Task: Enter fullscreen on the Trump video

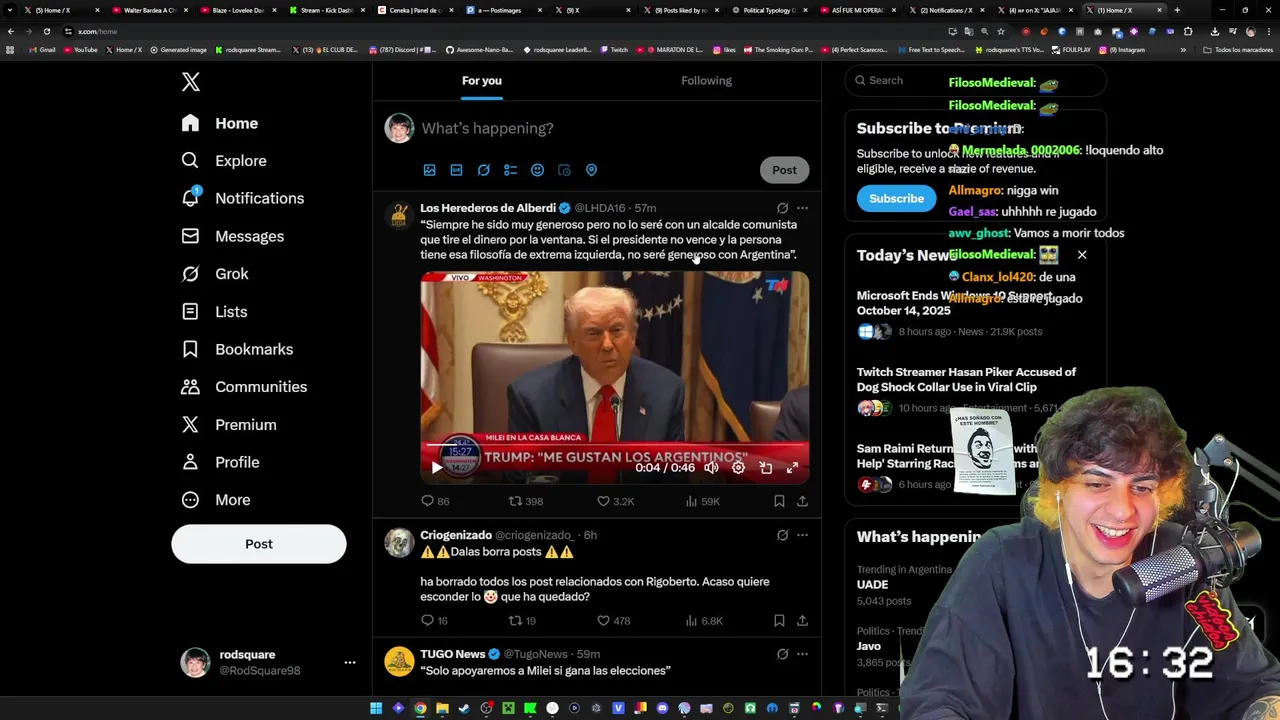Action: click(792, 467)
